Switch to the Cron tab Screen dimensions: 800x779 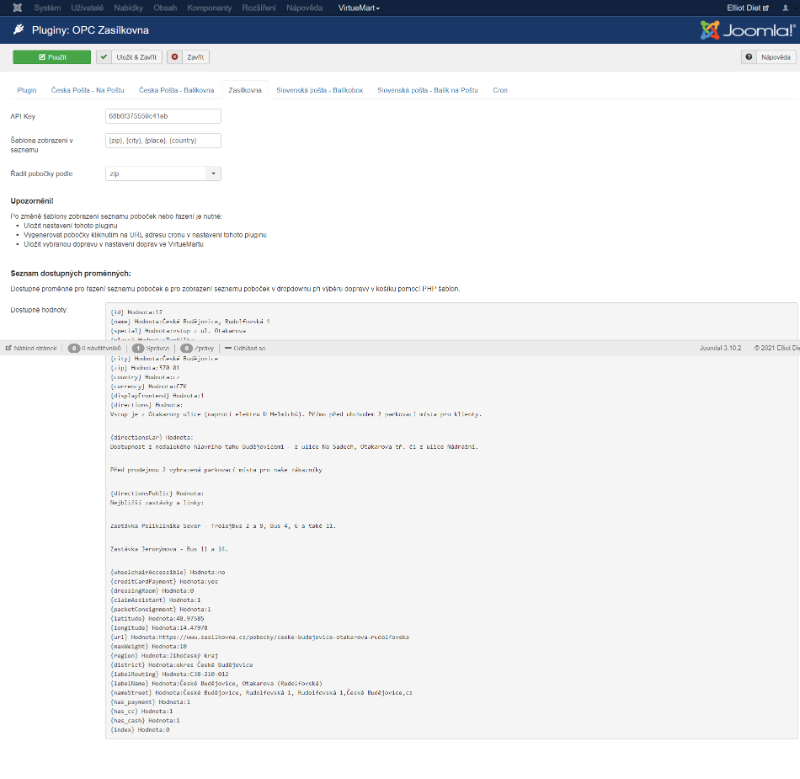click(500, 90)
